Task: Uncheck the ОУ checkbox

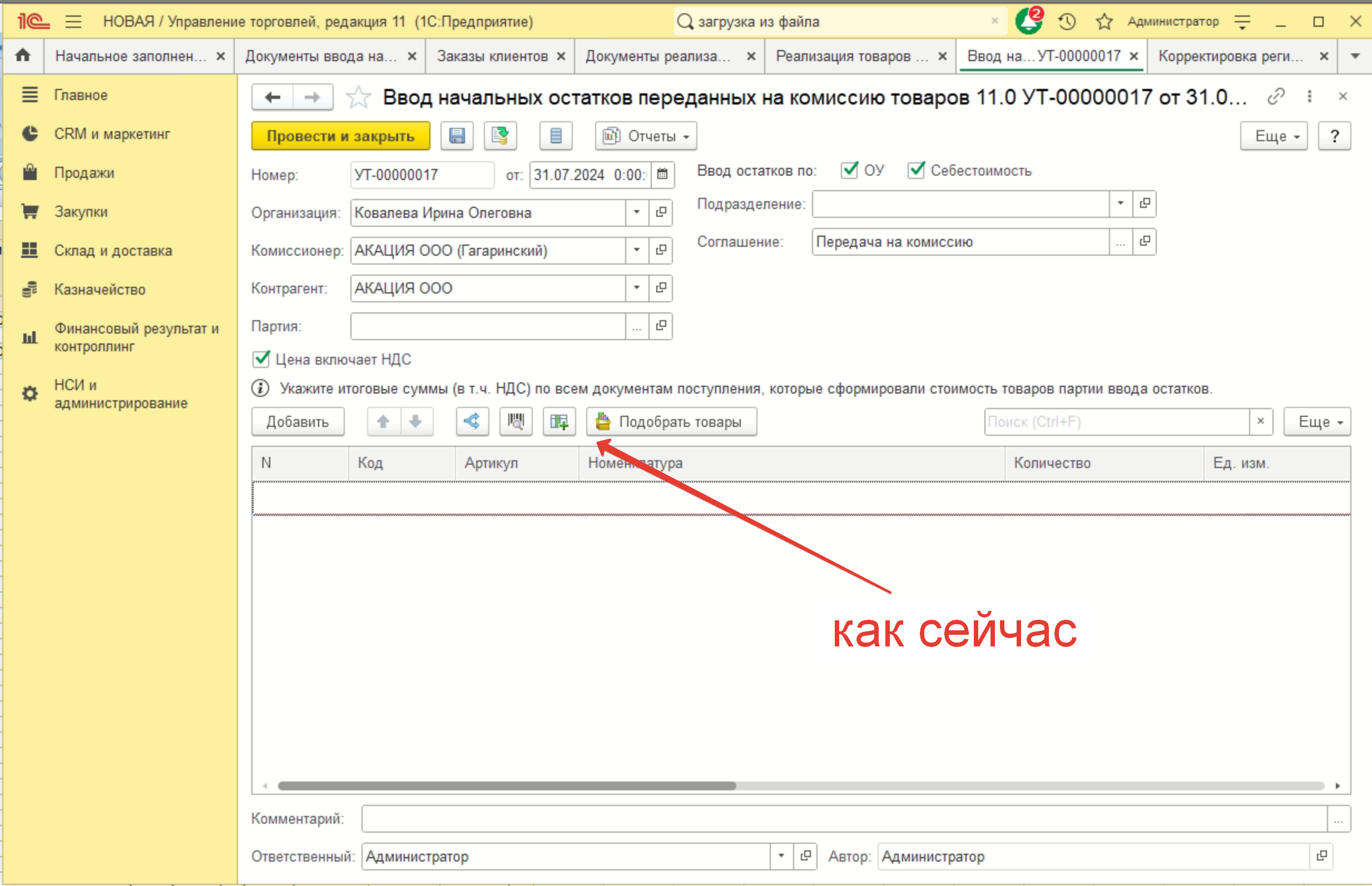Action: point(849,170)
